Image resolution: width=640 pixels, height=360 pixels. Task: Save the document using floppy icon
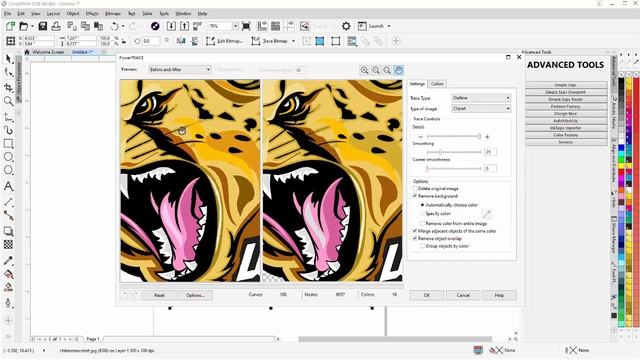tap(42, 26)
